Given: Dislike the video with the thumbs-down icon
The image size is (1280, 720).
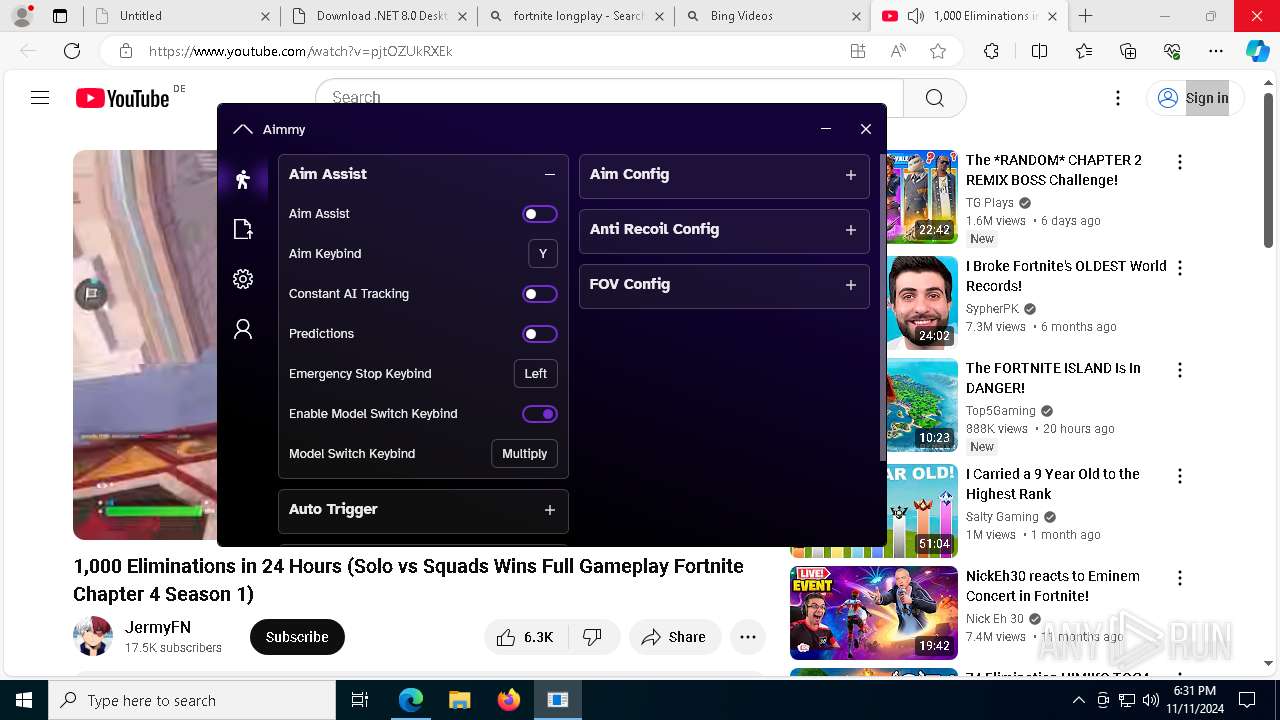Looking at the screenshot, I should click(x=592, y=637).
